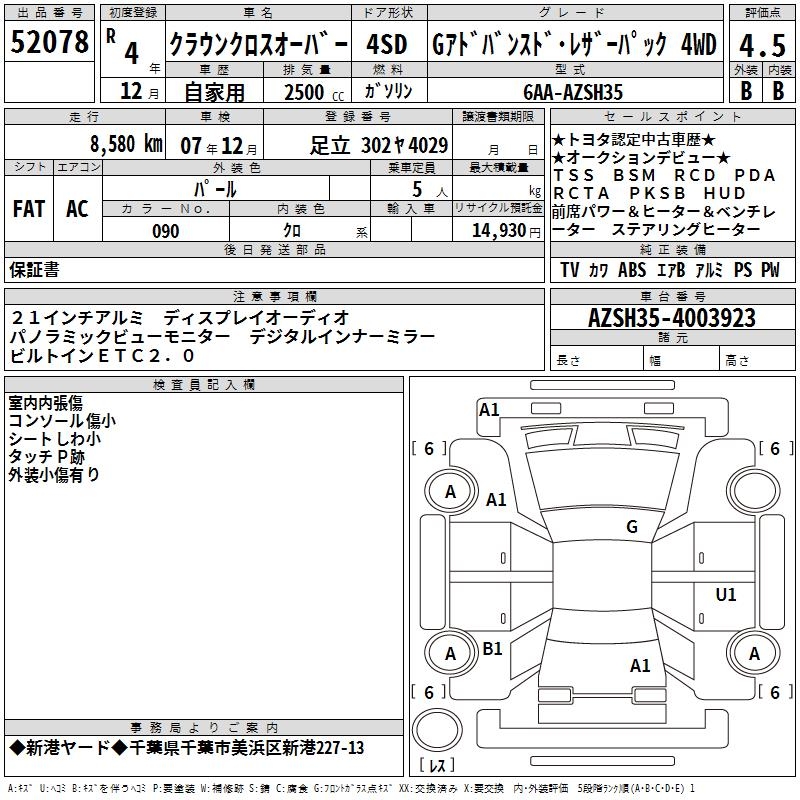The width and height of the screenshot is (800, 800).
Task: Select the vehicle history 自家用
Action: 214,92
